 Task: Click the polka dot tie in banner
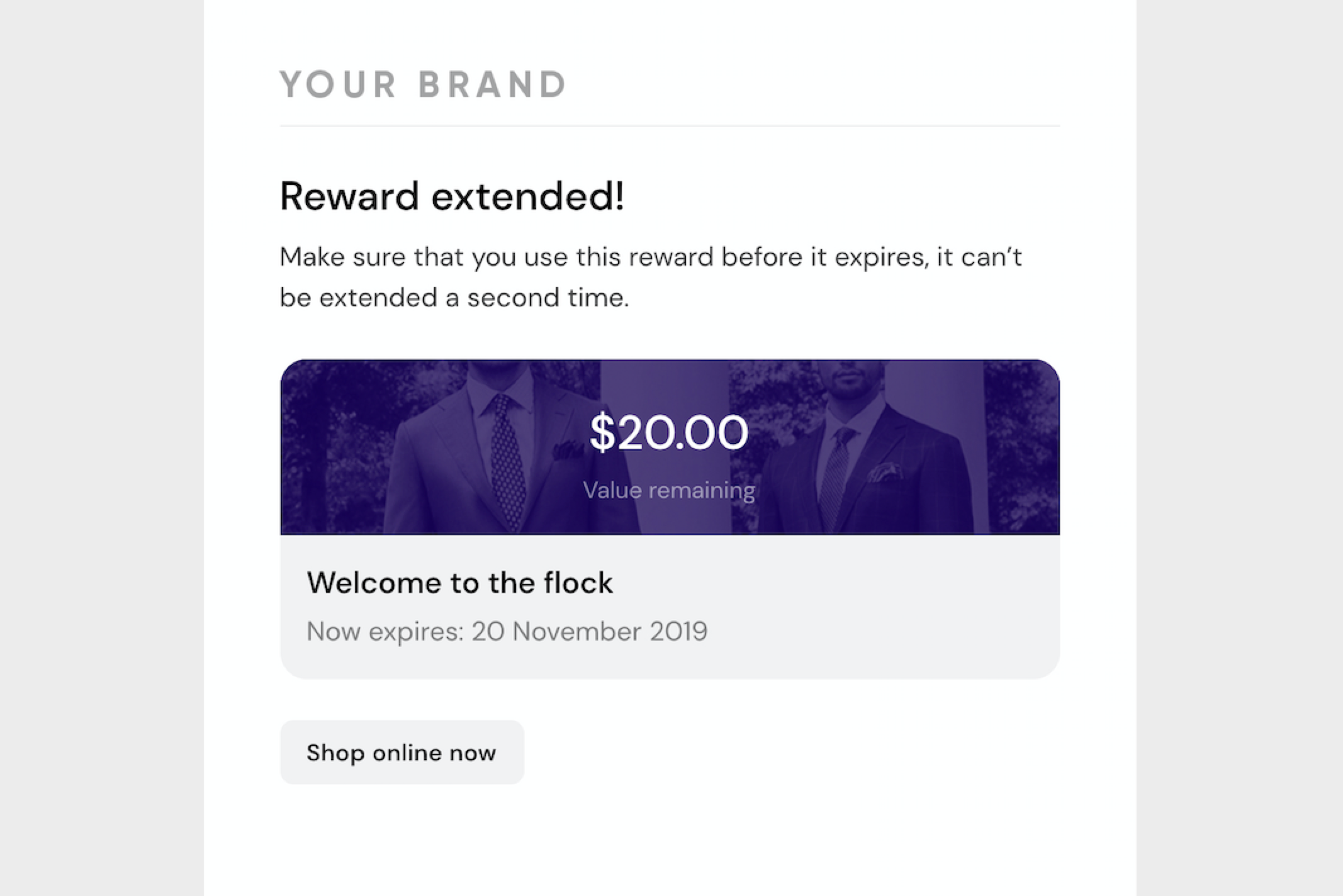[x=507, y=459]
